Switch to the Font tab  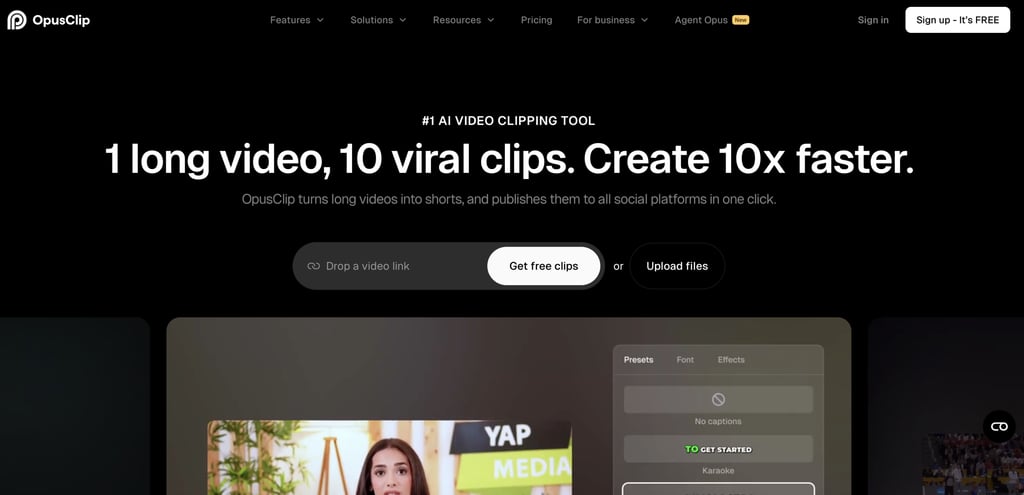click(x=685, y=360)
